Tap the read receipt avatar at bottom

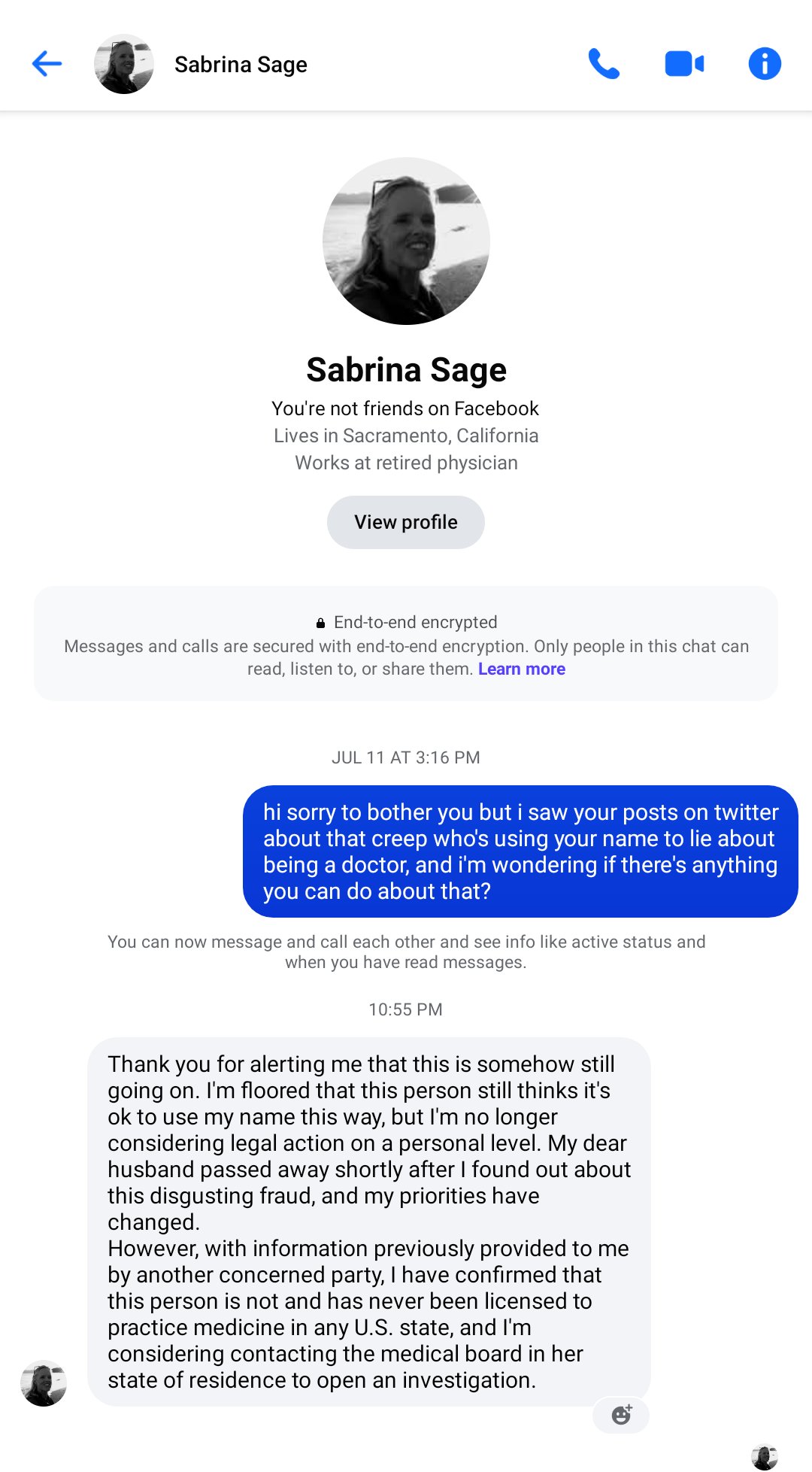[x=765, y=1457]
